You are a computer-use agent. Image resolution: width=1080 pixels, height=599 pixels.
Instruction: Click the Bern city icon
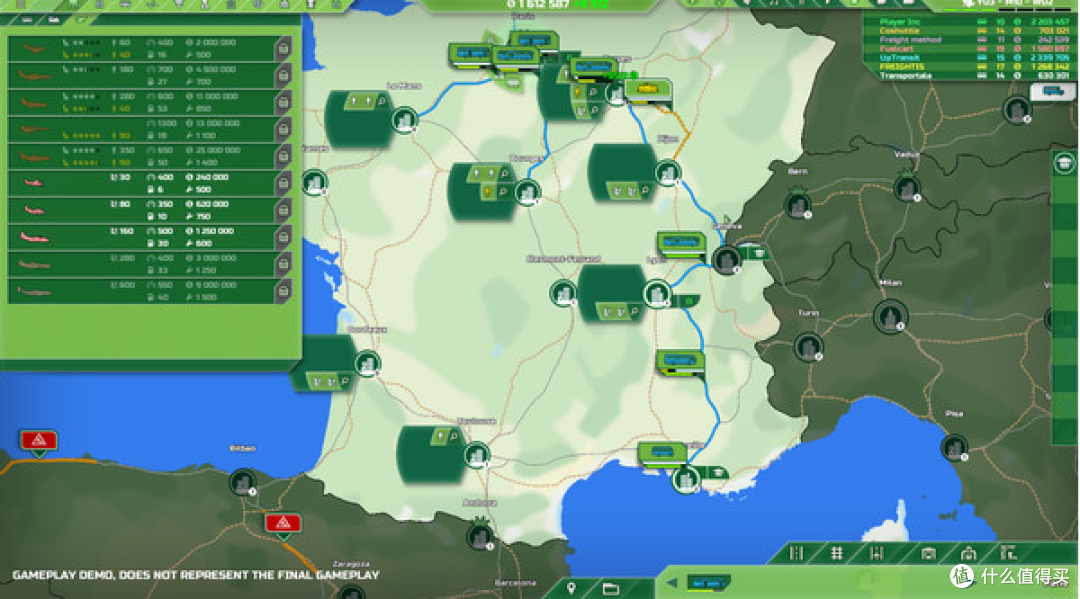[798, 205]
